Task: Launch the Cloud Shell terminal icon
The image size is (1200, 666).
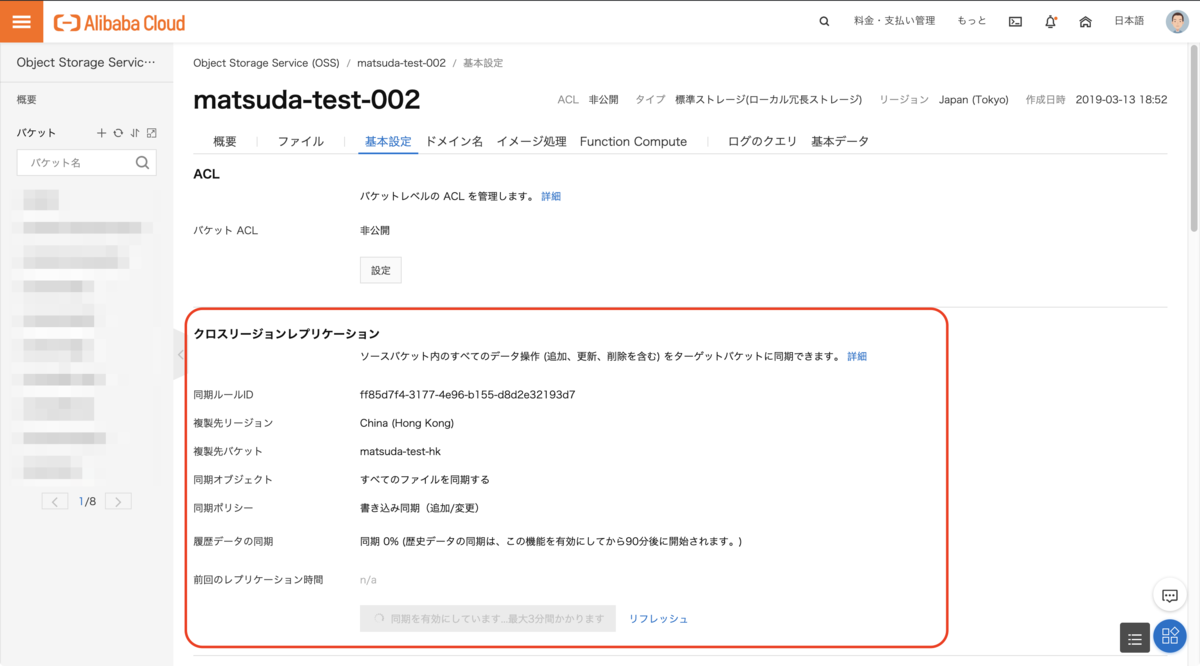Action: click(x=1015, y=22)
